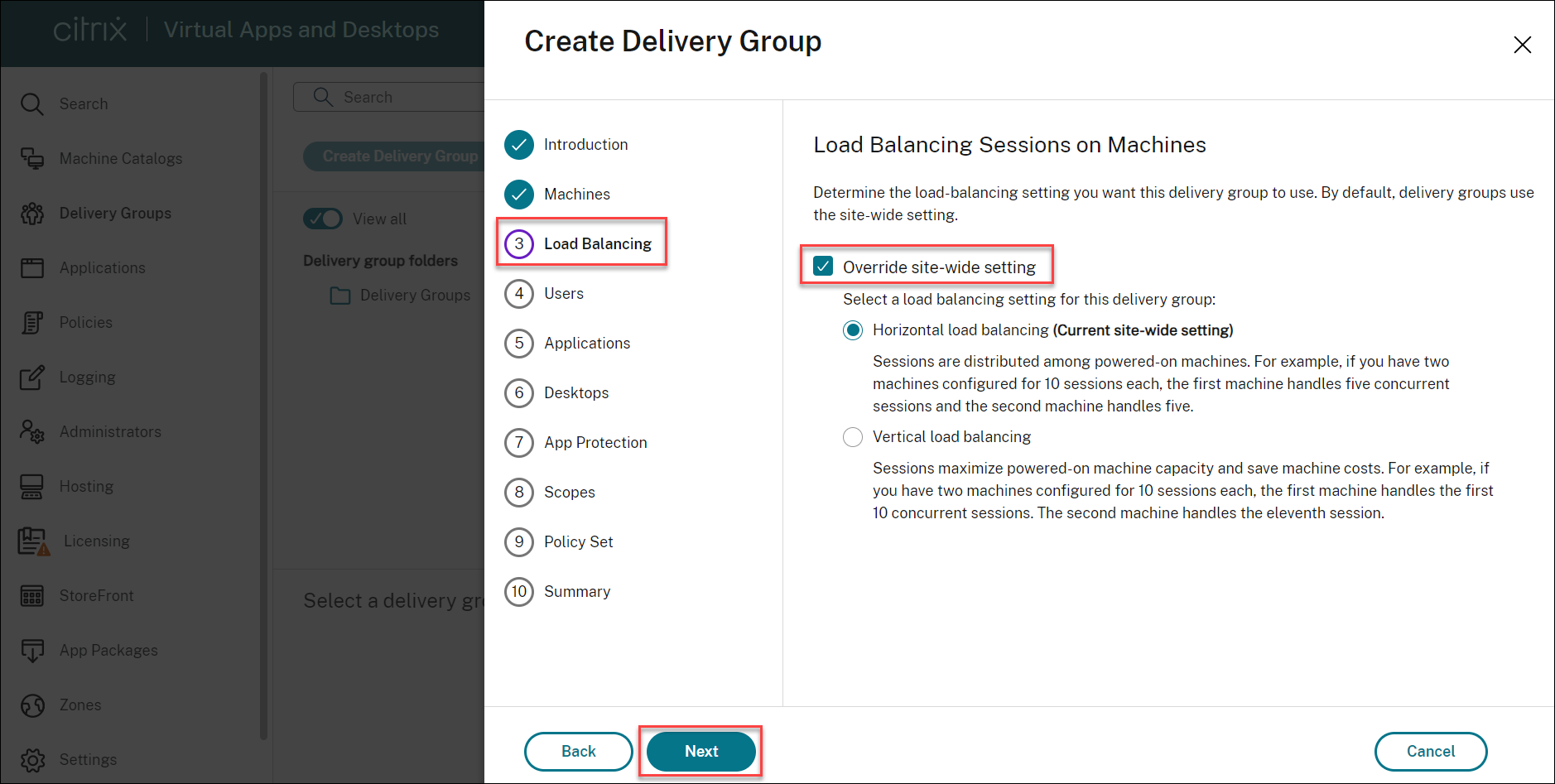1555x784 pixels.
Task: Open the Administrators section
Action: [109, 431]
